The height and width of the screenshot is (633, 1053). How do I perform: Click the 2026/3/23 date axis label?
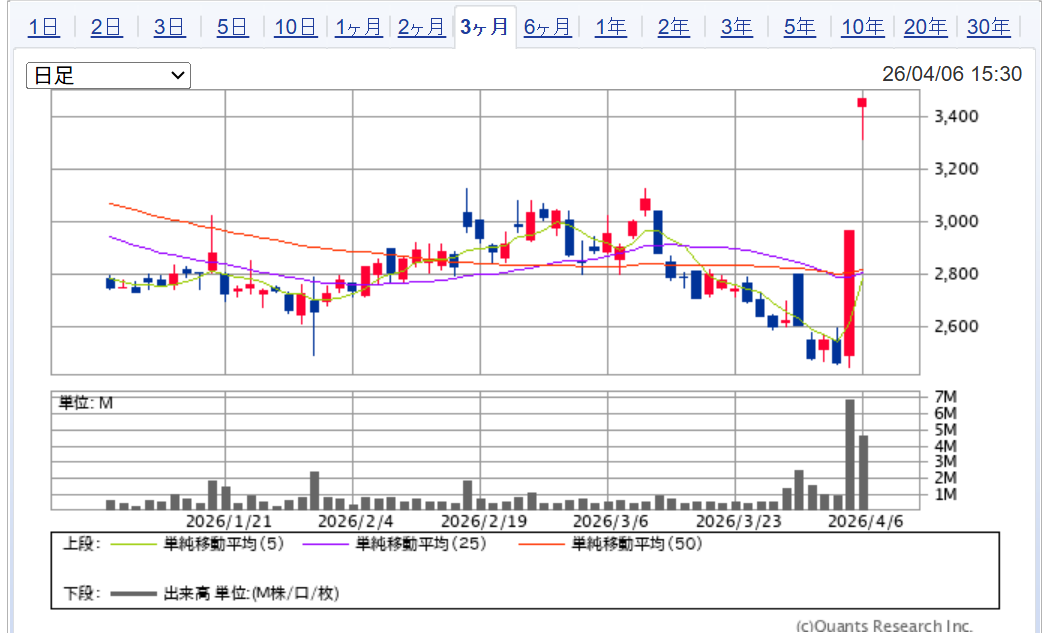click(739, 522)
